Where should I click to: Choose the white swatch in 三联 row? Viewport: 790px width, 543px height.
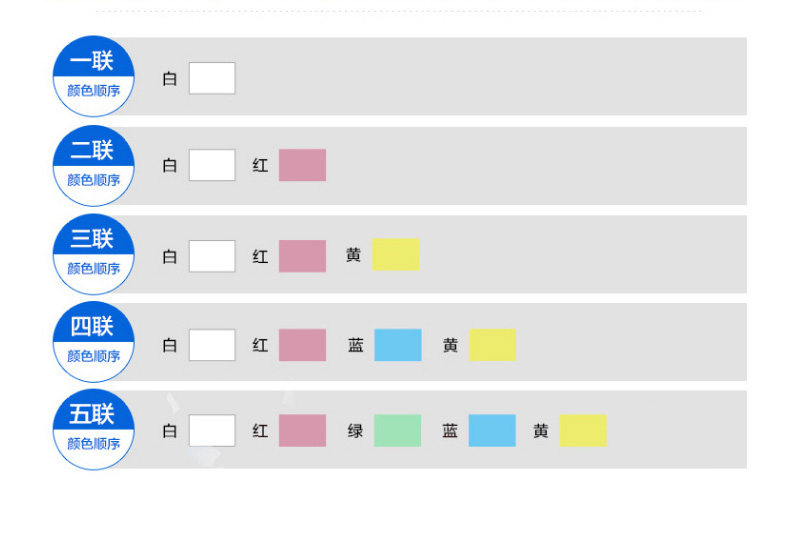click(212, 255)
